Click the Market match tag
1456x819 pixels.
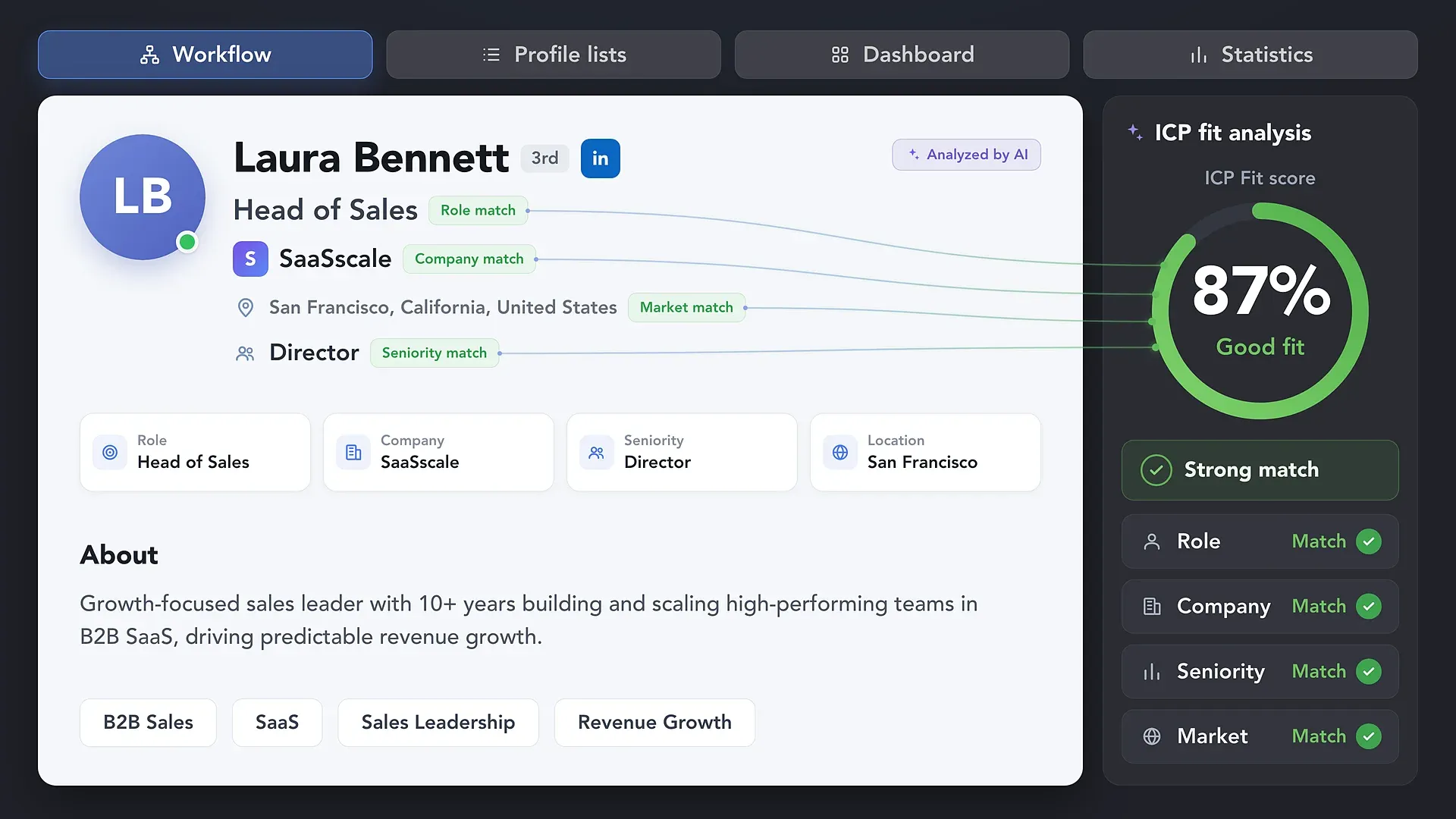point(686,307)
